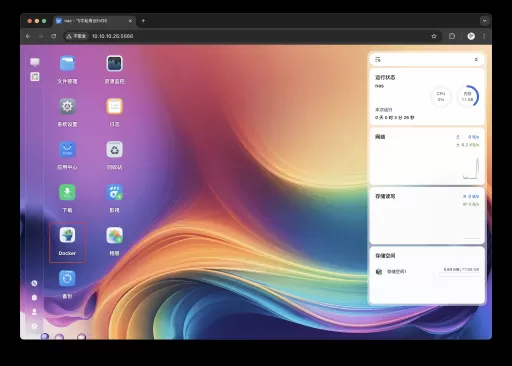Open a new browser tab with plus

point(143,21)
